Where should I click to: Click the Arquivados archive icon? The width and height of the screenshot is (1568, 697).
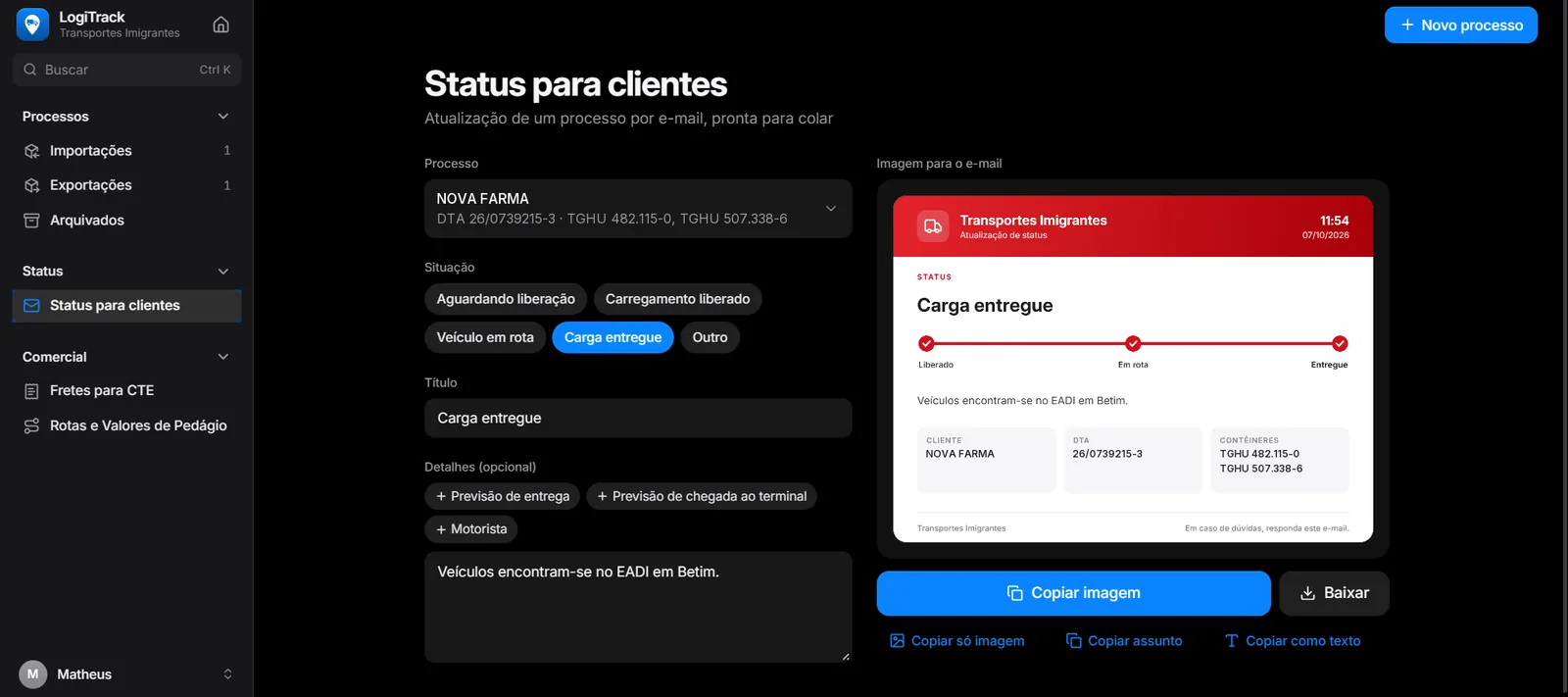pos(31,221)
